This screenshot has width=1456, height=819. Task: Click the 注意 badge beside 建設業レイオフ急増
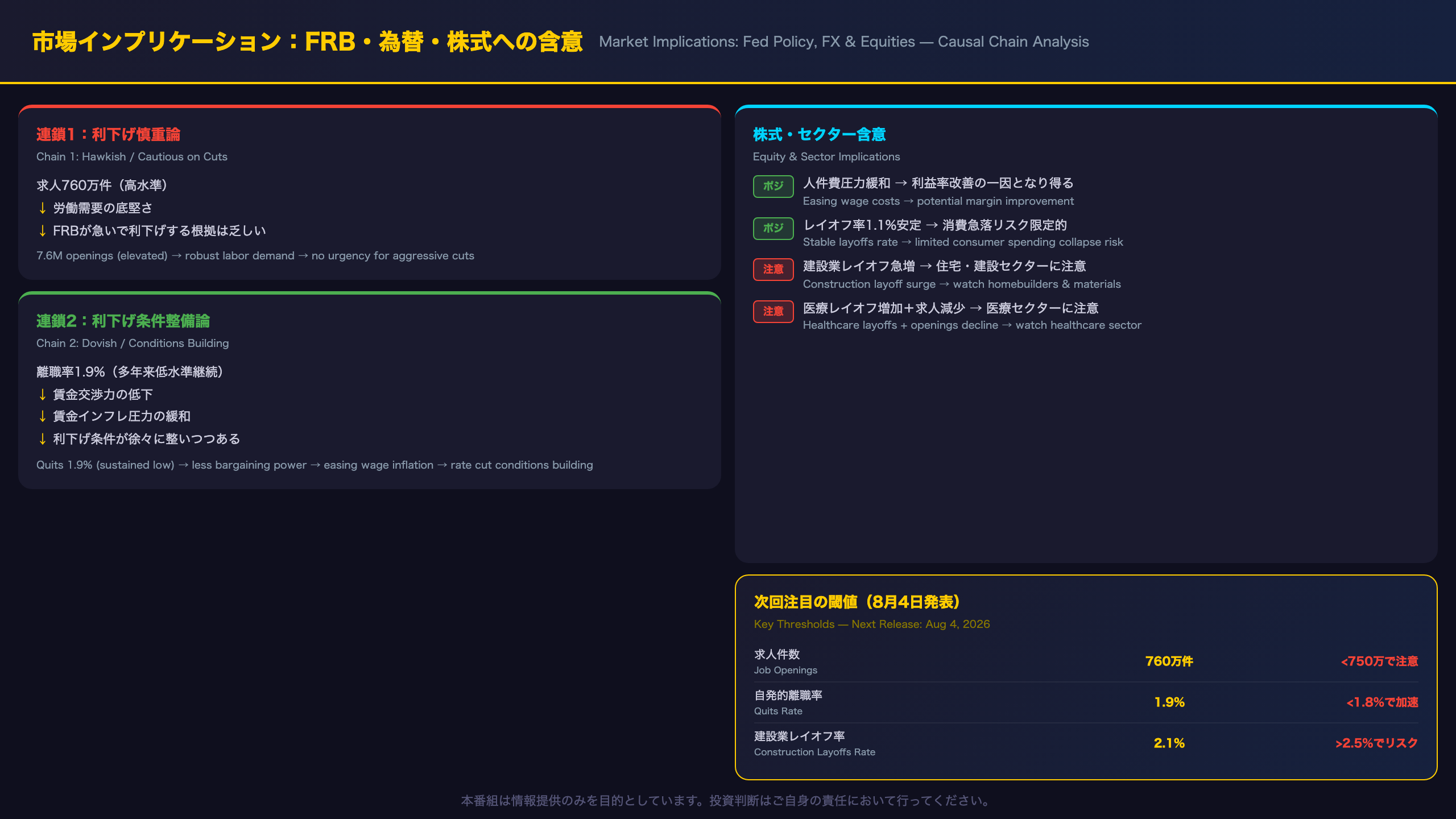point(773,270)
